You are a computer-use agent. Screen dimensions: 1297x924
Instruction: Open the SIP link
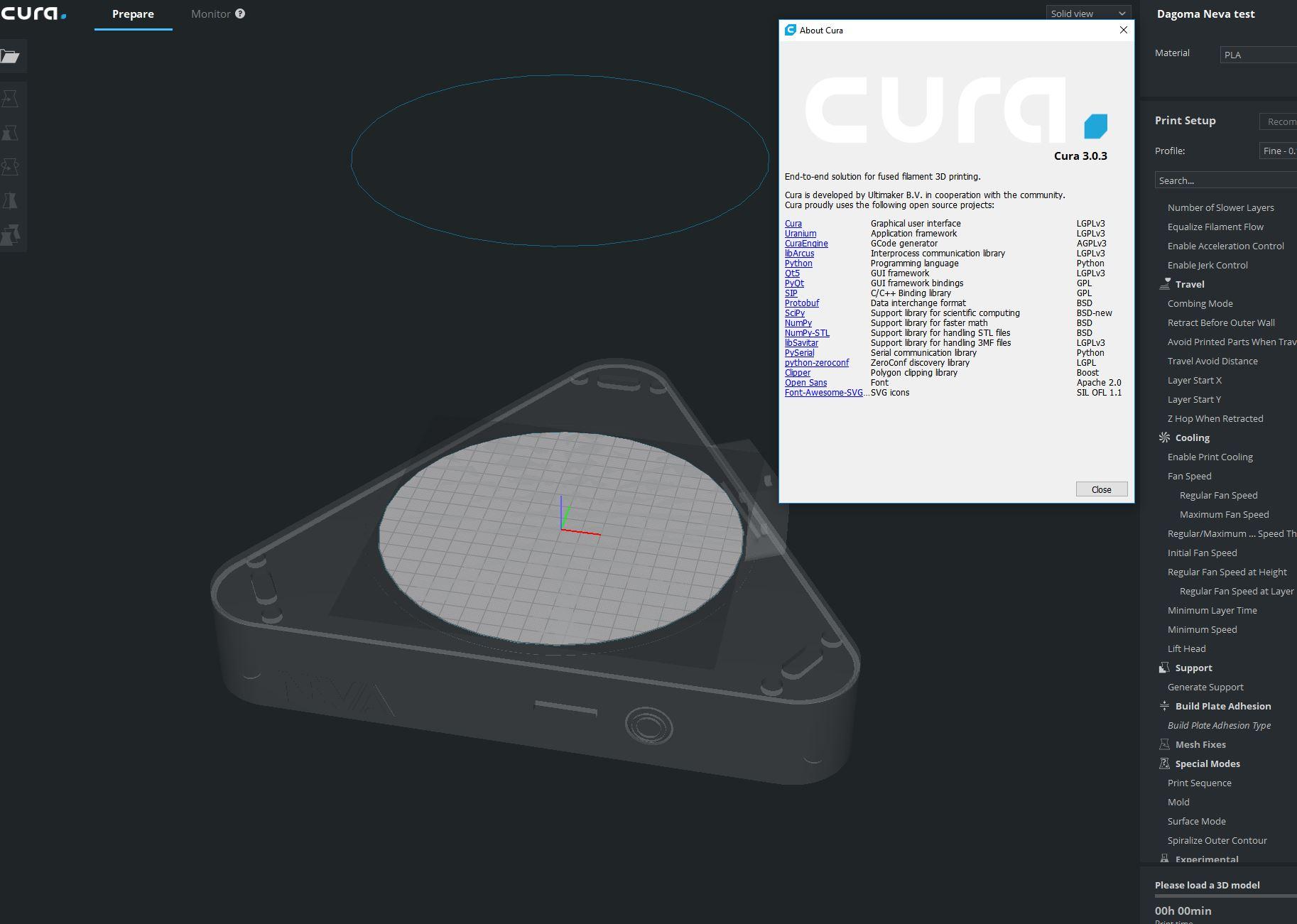pyautogui.click(x=791, y=293)
